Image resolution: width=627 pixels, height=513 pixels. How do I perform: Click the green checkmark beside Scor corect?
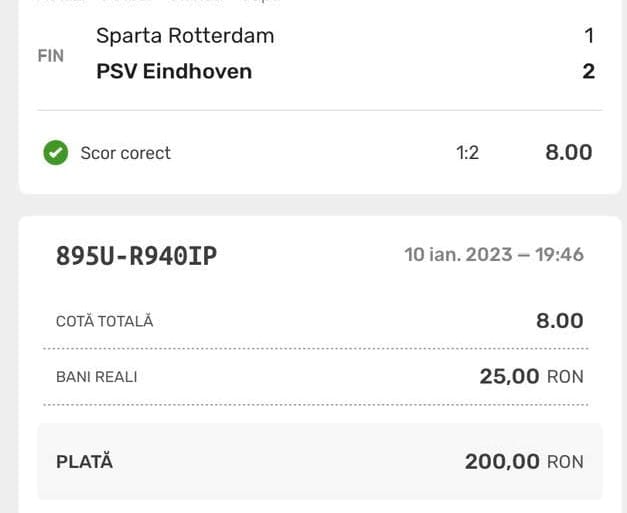[55, 153]
